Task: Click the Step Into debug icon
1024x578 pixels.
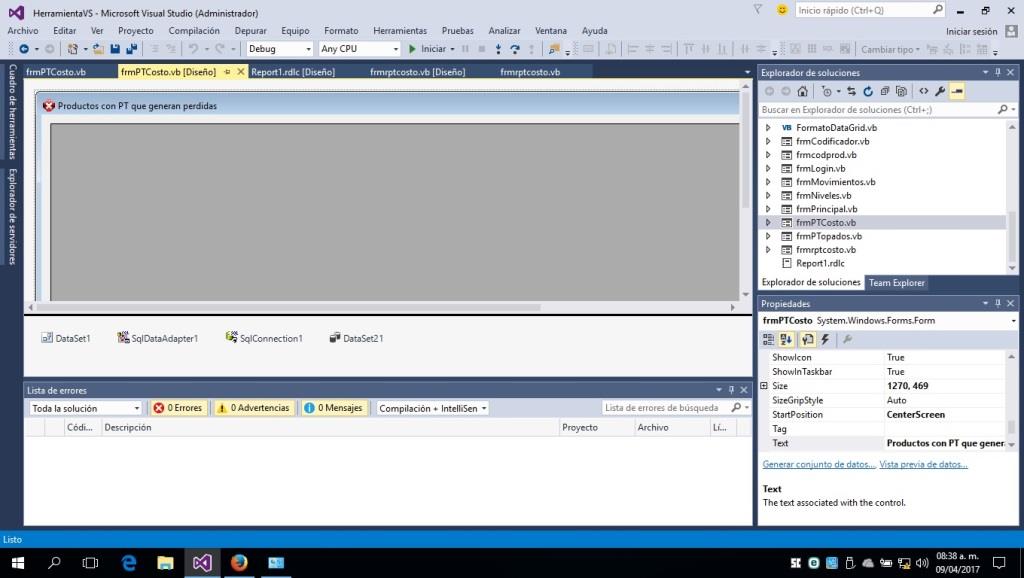Action: [x=498, y=49]
